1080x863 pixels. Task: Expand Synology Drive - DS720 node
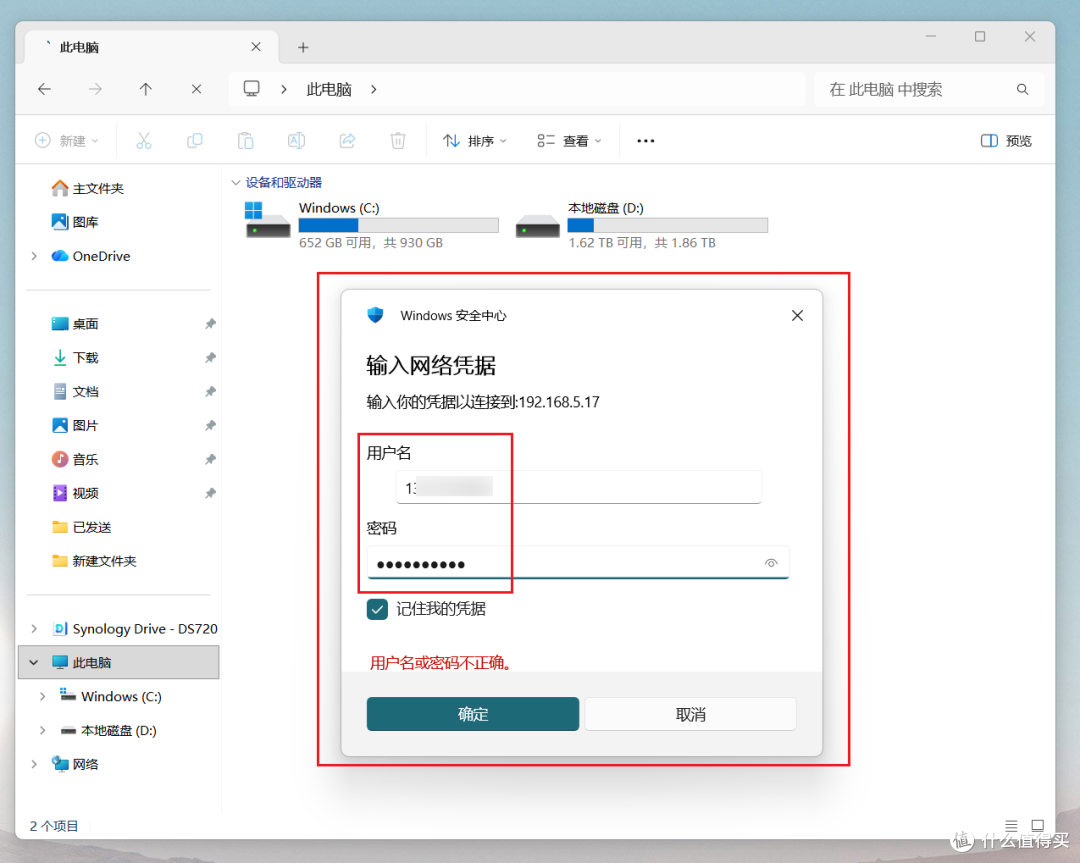click(34, 629)
